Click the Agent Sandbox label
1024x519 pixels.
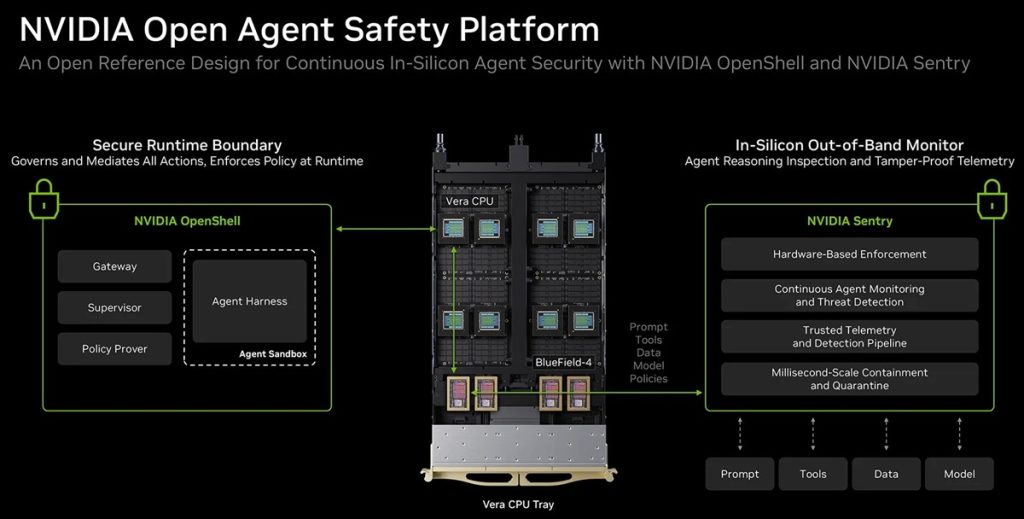(x=273, y=354)
